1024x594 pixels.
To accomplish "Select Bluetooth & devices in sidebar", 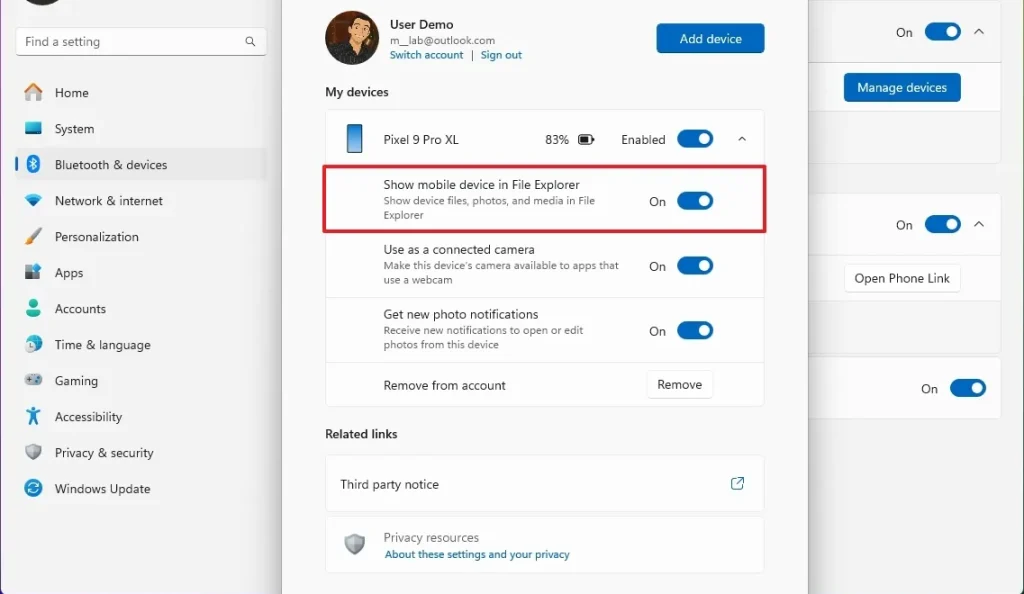I will coord(141,164).
